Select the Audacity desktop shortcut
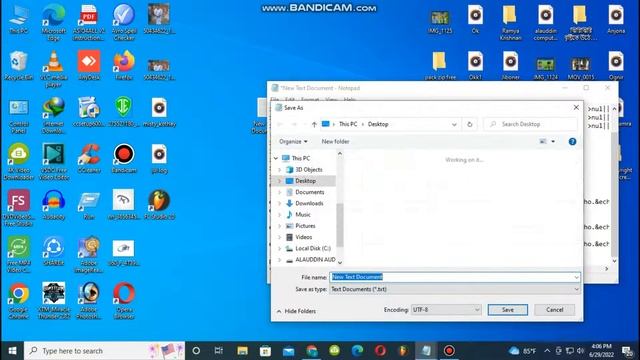This screenshot has height=360, width=640. click(53, 205)
